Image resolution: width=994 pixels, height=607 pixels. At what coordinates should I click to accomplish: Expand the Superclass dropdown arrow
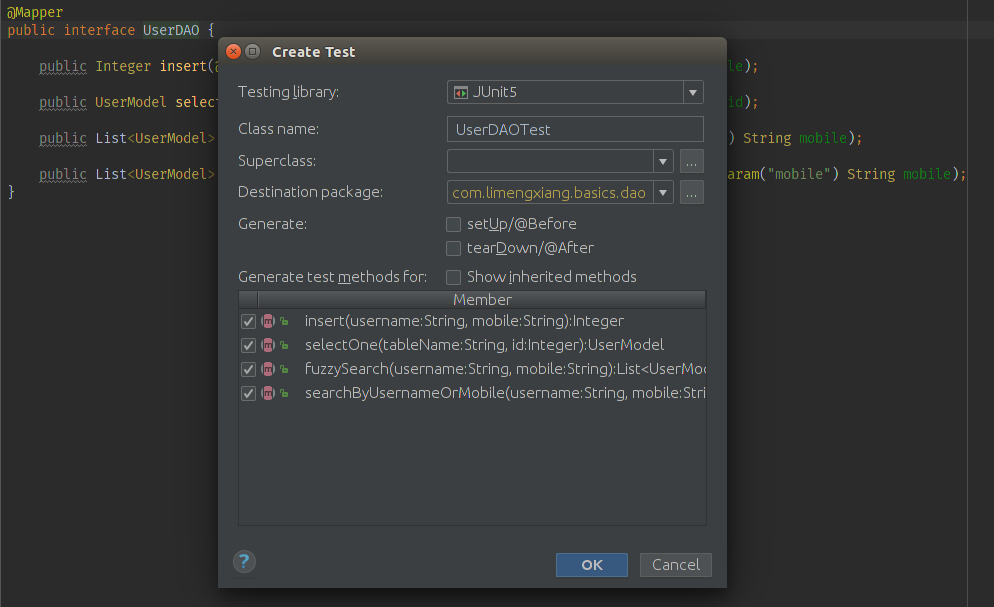(663, 161)
